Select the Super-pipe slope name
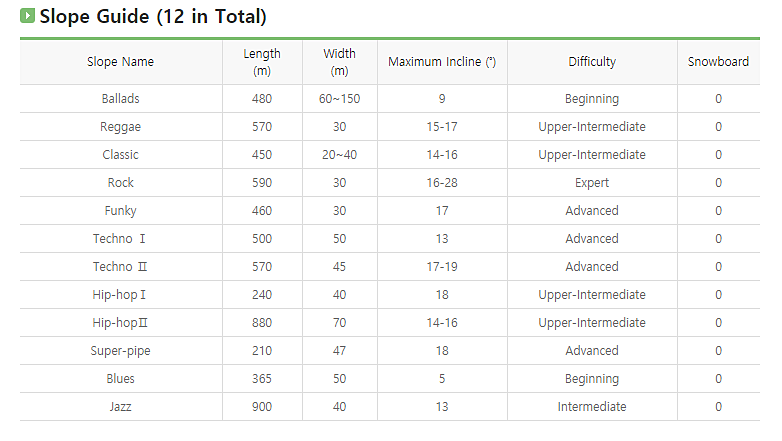This screenshot has height=441, width=782. point(120,351)
